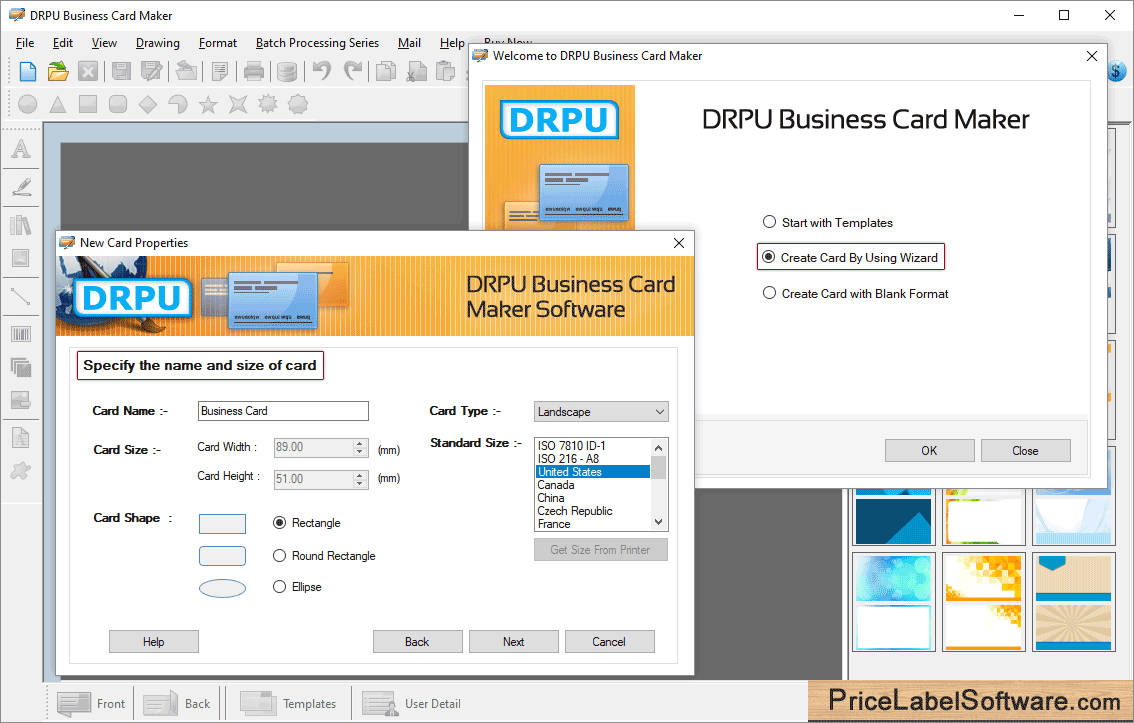Open the Batch Processing Series menu
Image resolution: width=1134 pixels, height=723 pixels.
click(x=317, y=43)
